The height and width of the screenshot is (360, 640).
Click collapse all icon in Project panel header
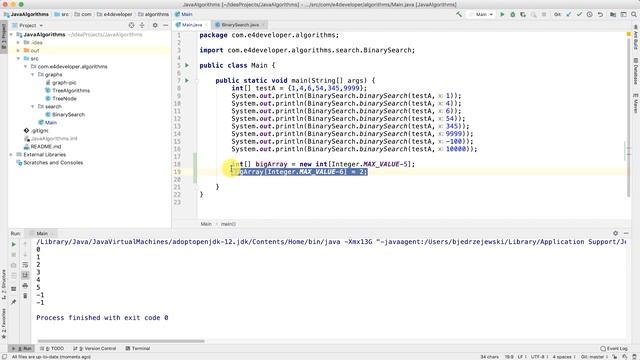[x=142, y=25]
